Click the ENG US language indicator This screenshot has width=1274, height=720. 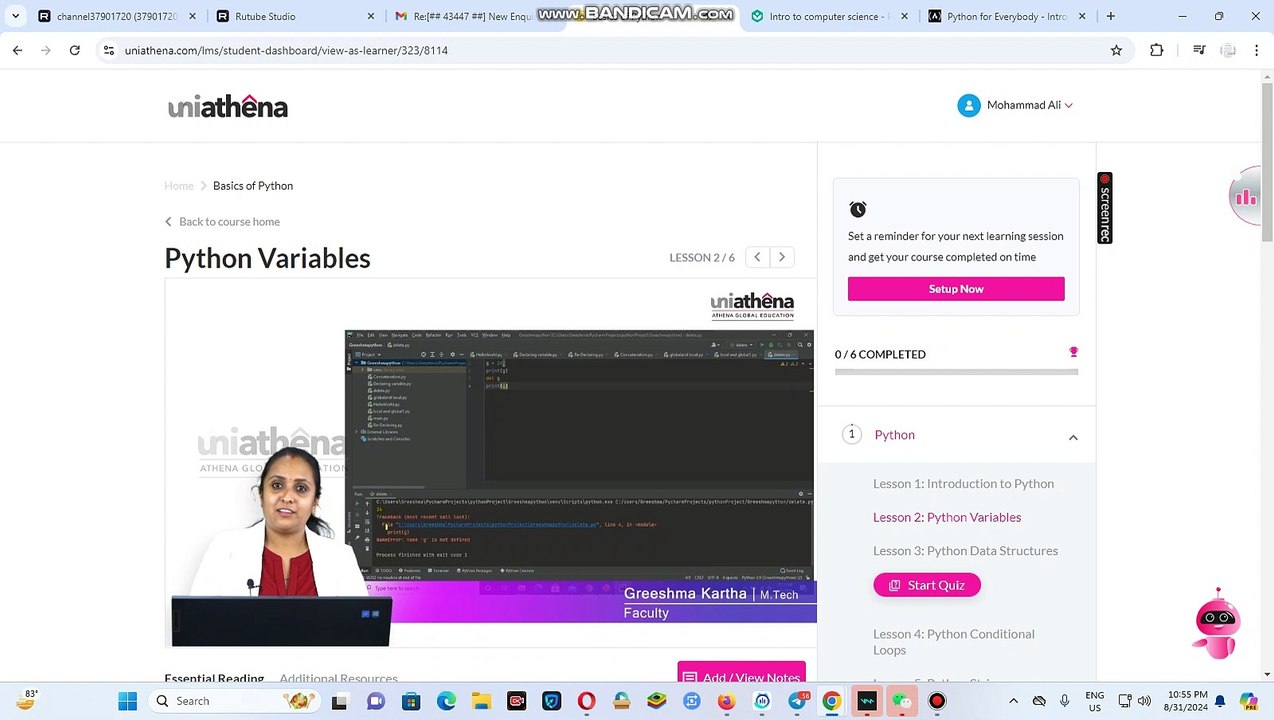coord(1095,701)
